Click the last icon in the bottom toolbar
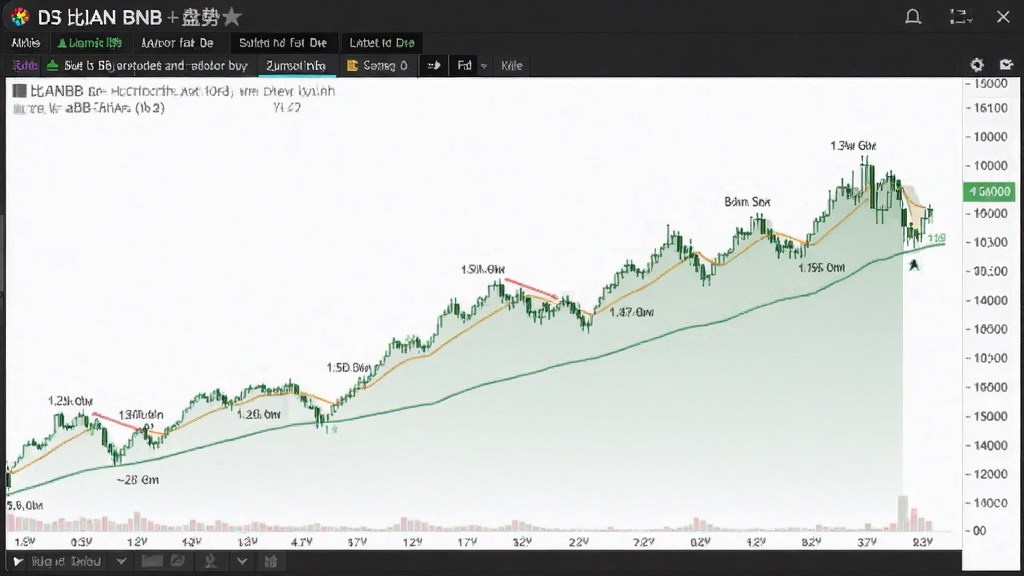The height and width of the screenshot is (576, 1024). point(270,561)
